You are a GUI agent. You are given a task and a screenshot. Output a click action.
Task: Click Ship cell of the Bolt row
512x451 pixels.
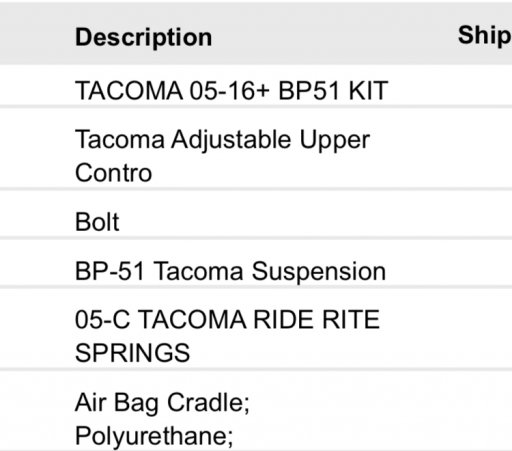(x=484, y=214)
